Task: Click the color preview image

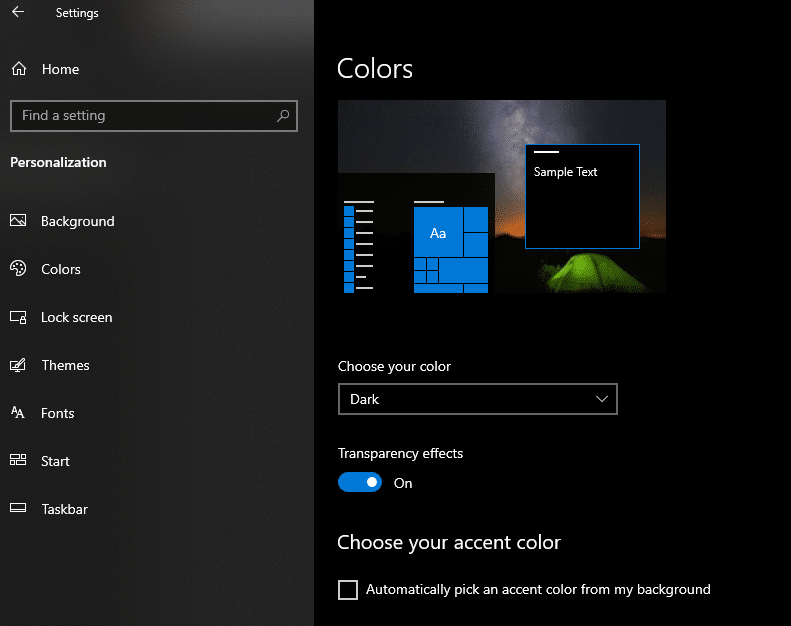Action: [x=502, y=197]
